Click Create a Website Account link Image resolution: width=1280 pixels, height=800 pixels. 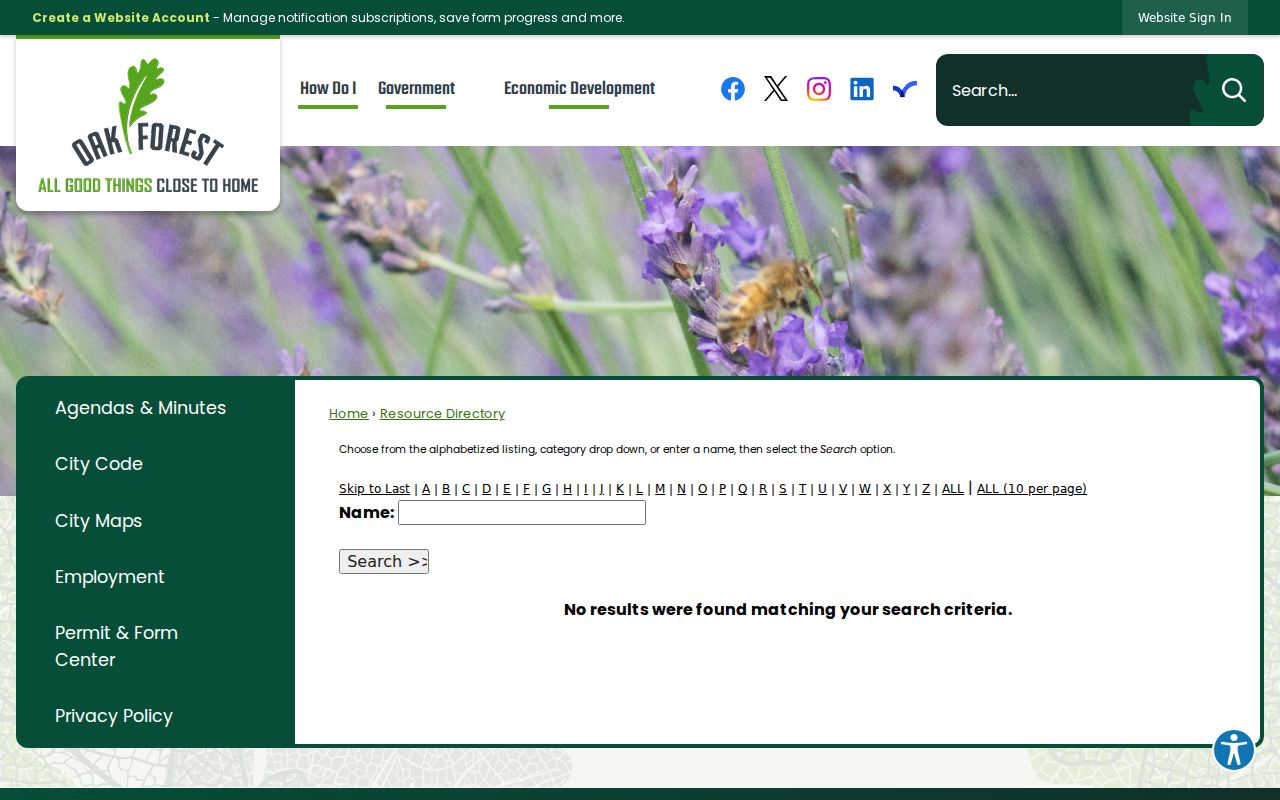121,17
